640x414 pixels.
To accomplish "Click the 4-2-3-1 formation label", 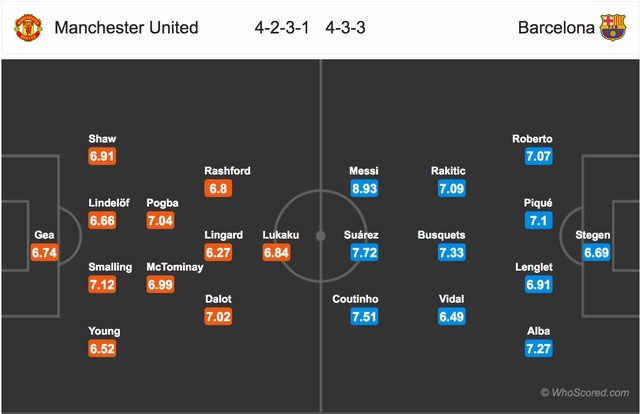I will pyautogui.click(x=284, y=28).
